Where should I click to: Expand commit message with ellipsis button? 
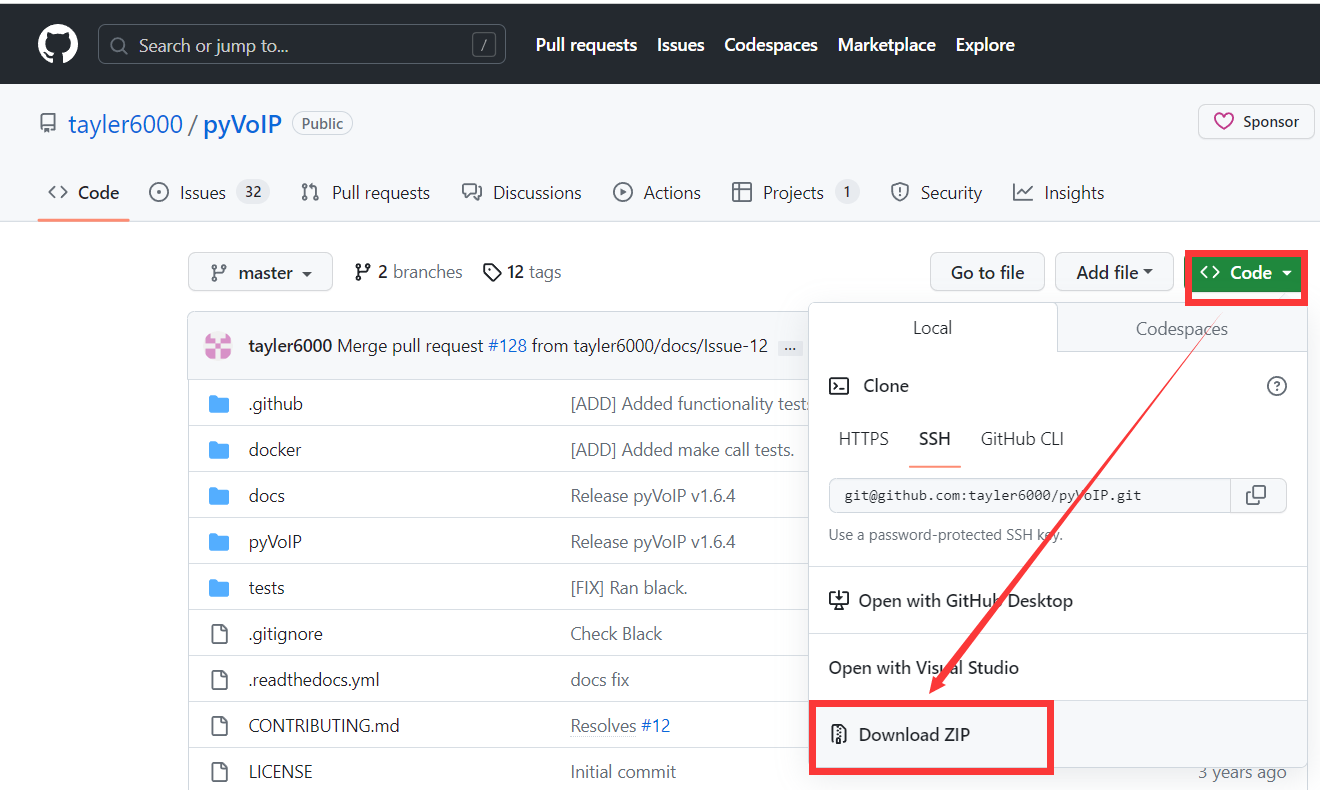click(x=790, y=347)
